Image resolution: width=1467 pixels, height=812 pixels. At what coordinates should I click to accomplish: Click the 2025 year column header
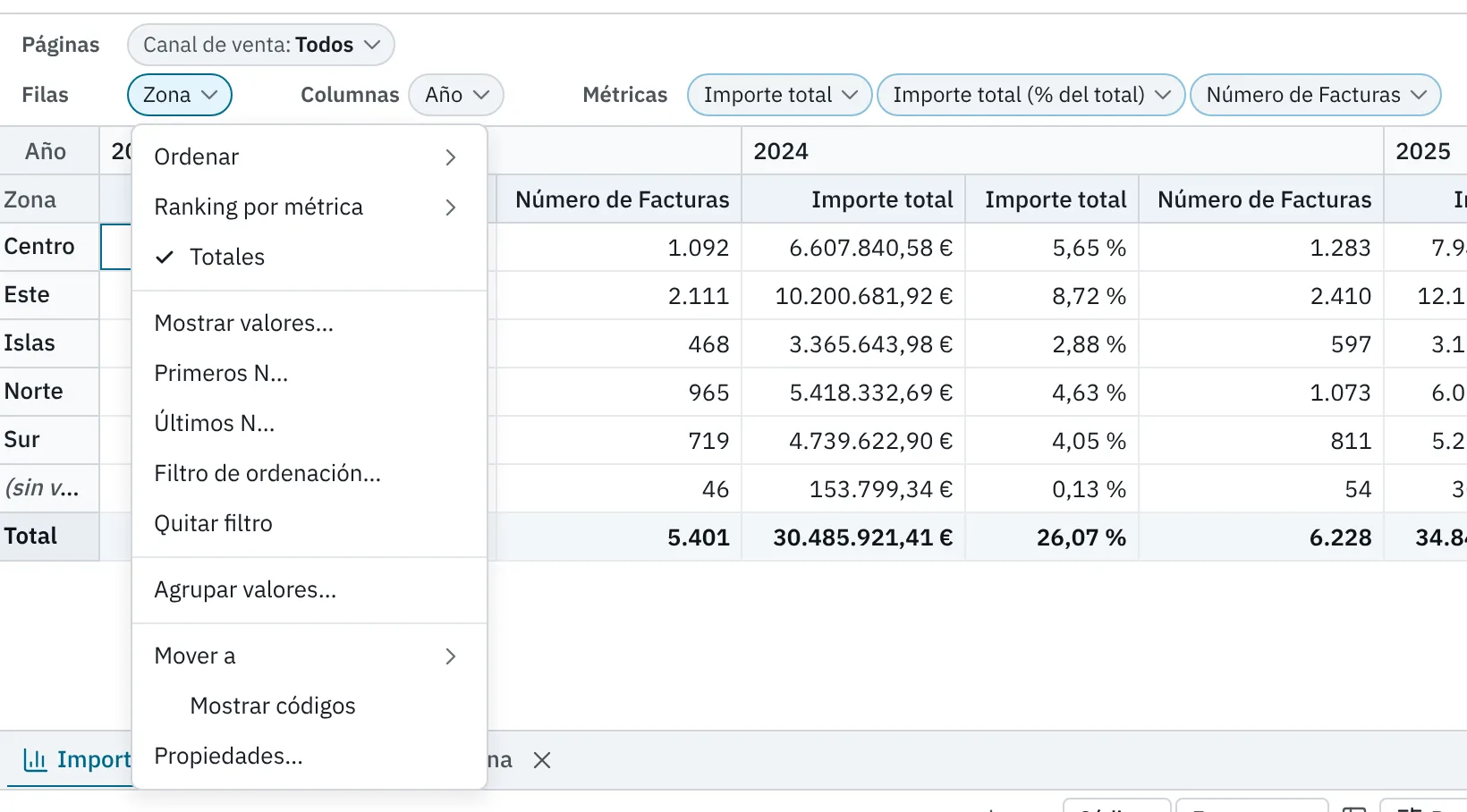click(1425, 151)
